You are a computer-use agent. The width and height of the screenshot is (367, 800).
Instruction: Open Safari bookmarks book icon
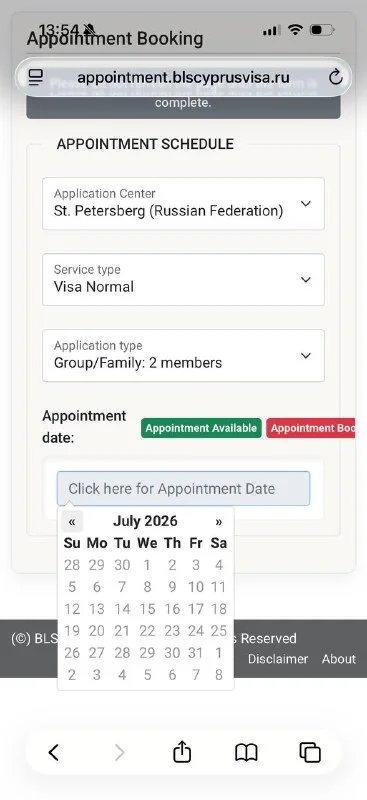click(x=246, y=753)
